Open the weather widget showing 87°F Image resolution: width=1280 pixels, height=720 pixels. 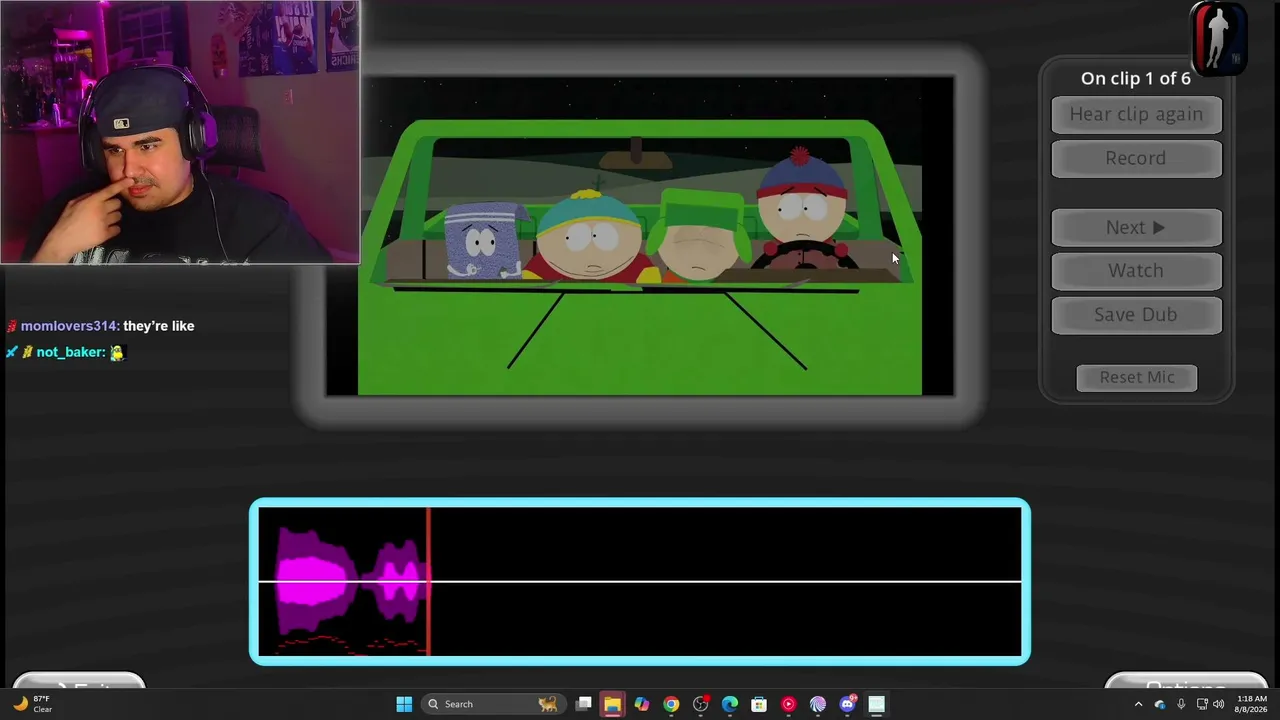[32, 704]
